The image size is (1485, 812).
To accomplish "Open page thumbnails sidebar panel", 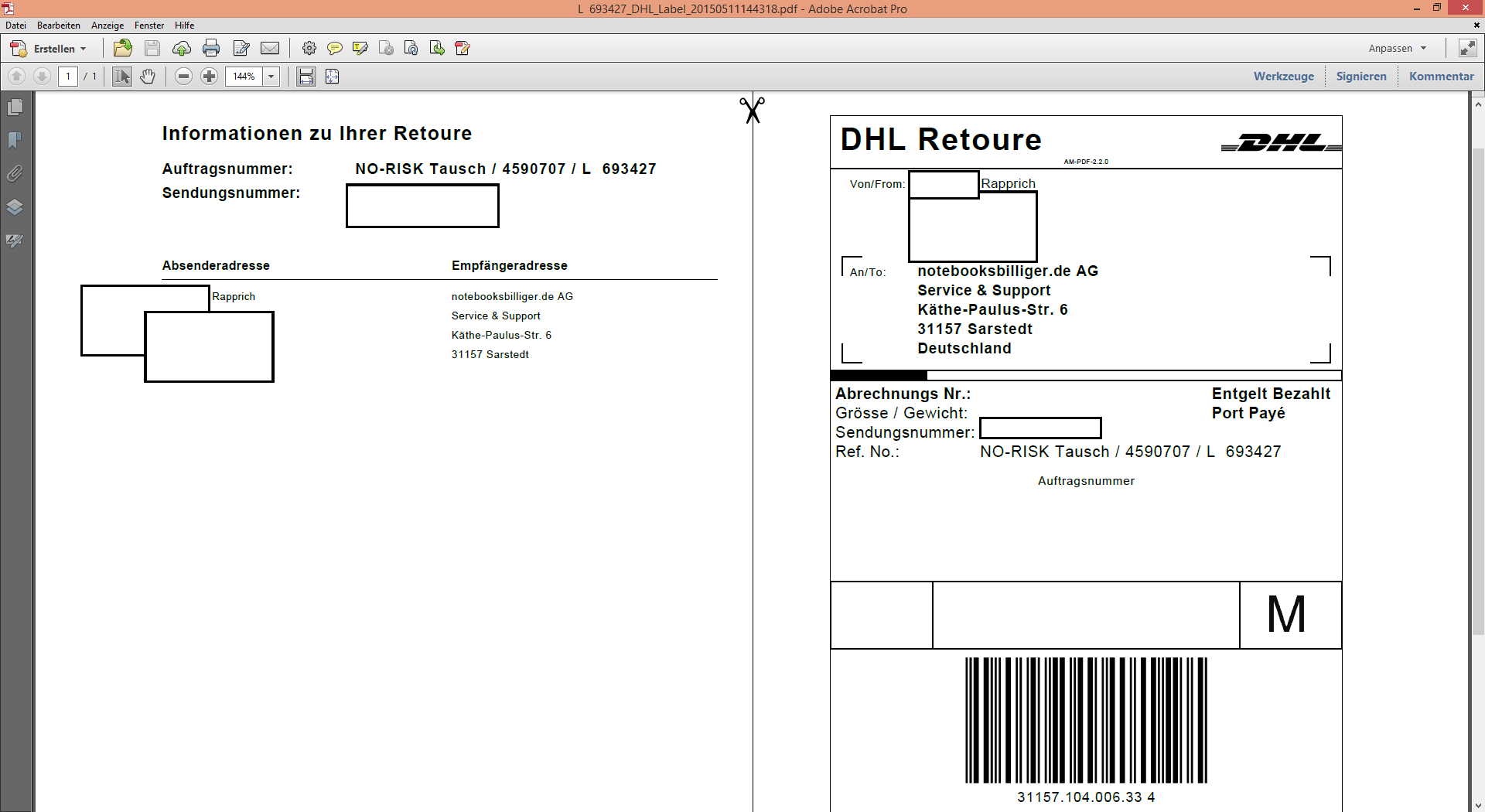I will pyautogui.click(x=15, y=107).
